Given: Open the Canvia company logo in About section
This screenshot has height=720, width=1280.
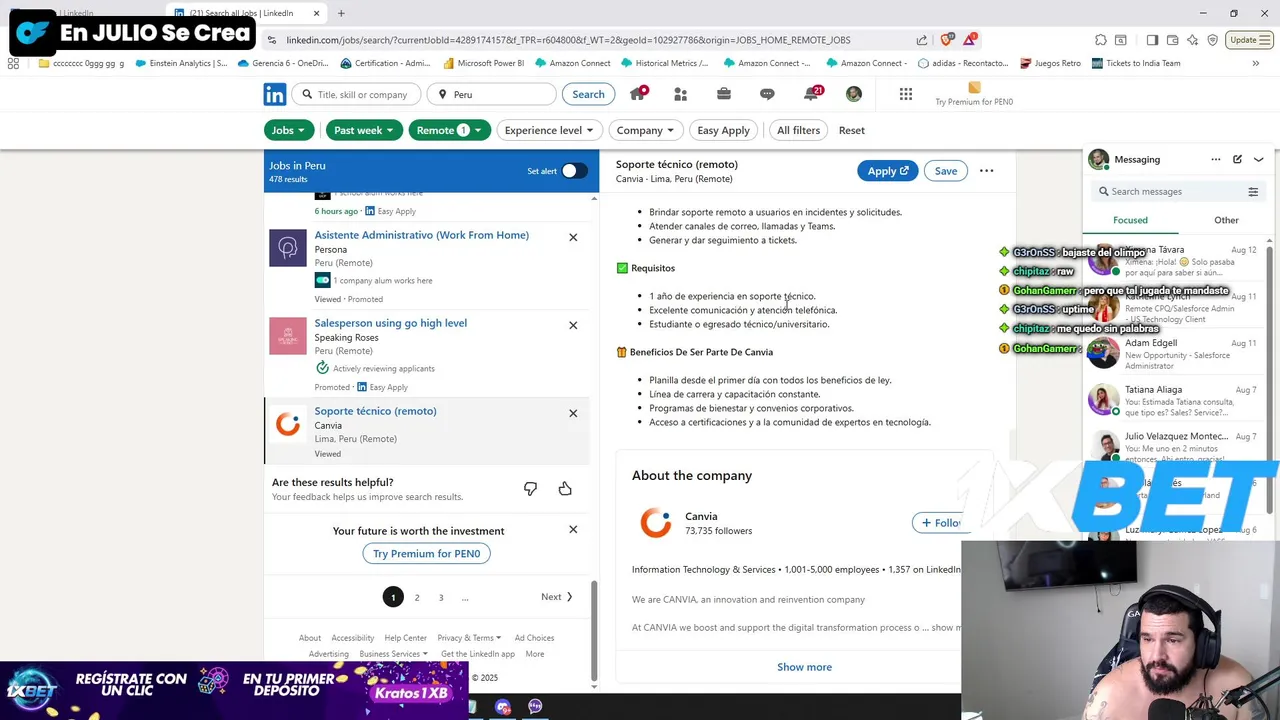Looking at the screenshot, I should 656,523.
